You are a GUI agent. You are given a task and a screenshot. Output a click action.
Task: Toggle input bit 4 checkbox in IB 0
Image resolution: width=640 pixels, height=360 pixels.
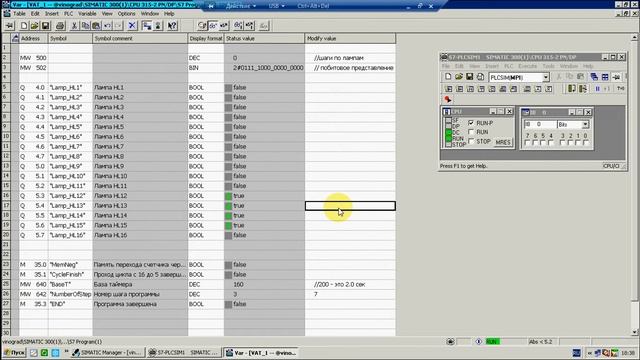[551, 143]
